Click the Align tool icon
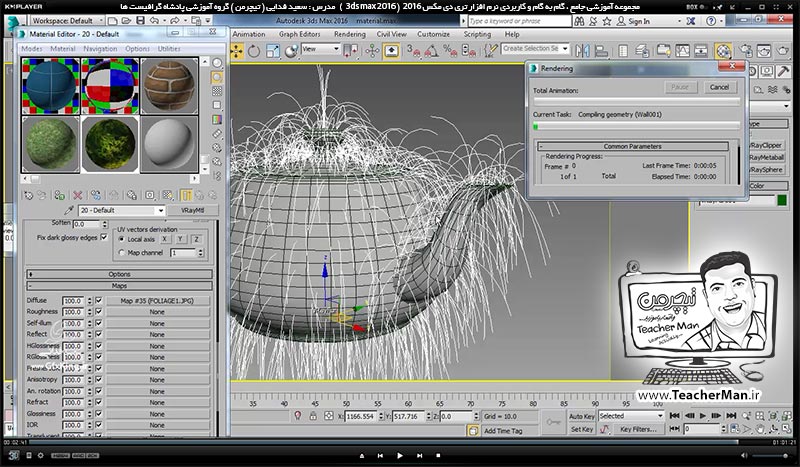This screenshot has width=800, height=467. click(x=602, y=51)
